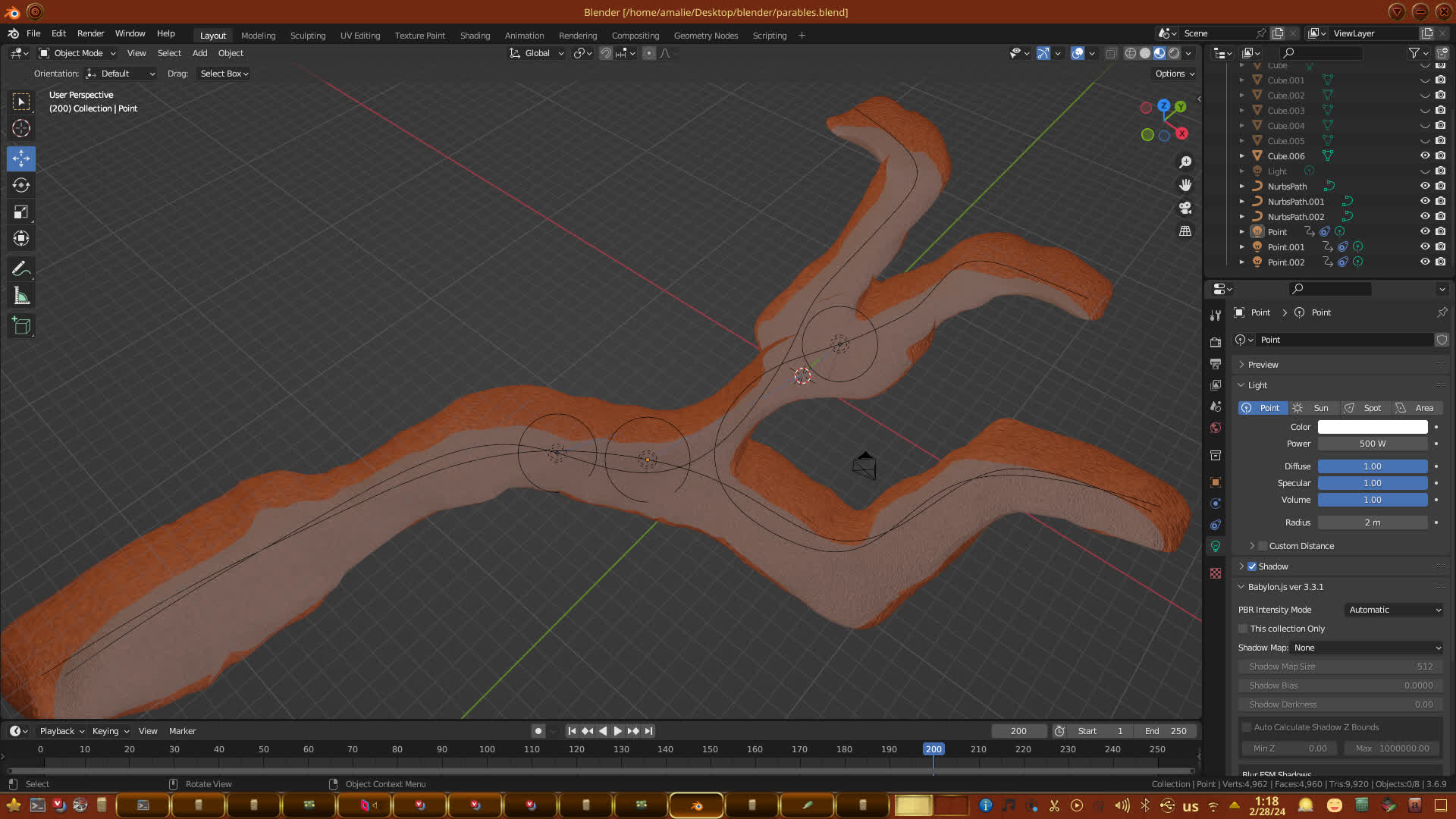Screen dimensions: 1456x819
Task: Select the Measure tool
Action: [x=21, y=297]
